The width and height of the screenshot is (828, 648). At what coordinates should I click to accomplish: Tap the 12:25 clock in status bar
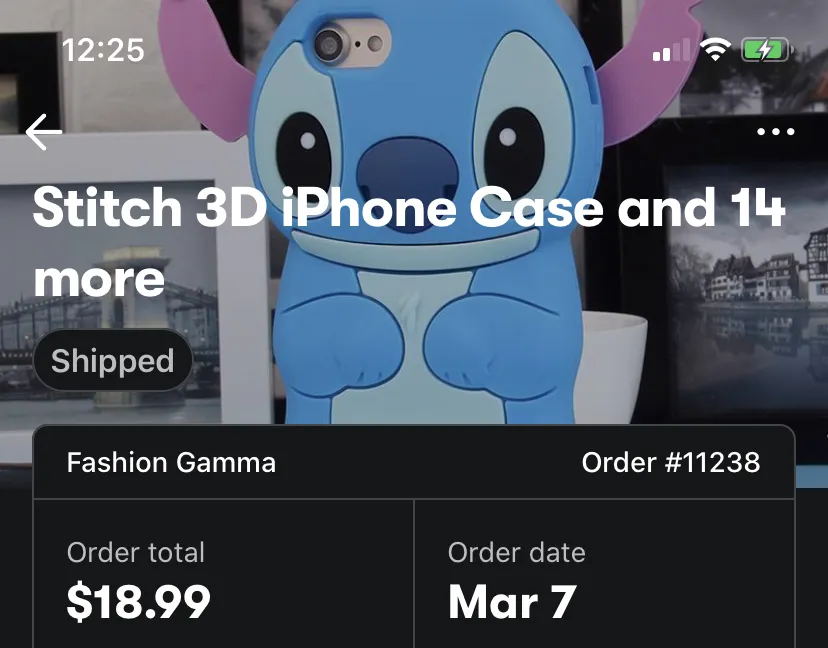pyautogui.click(x=103, y=50)
